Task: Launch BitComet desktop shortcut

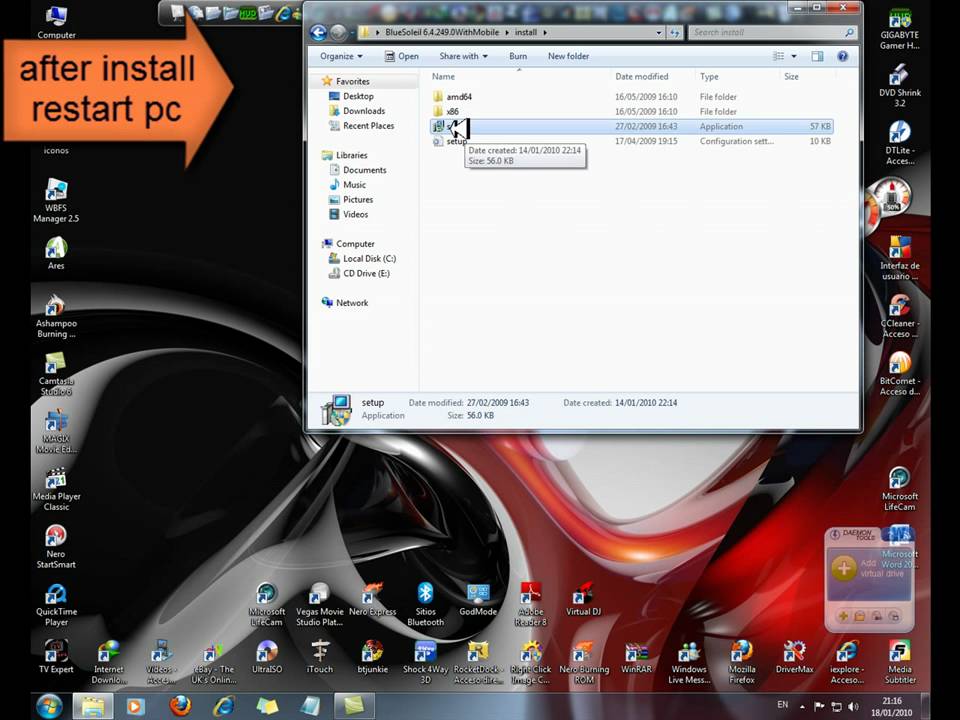Action: [899, 374]
